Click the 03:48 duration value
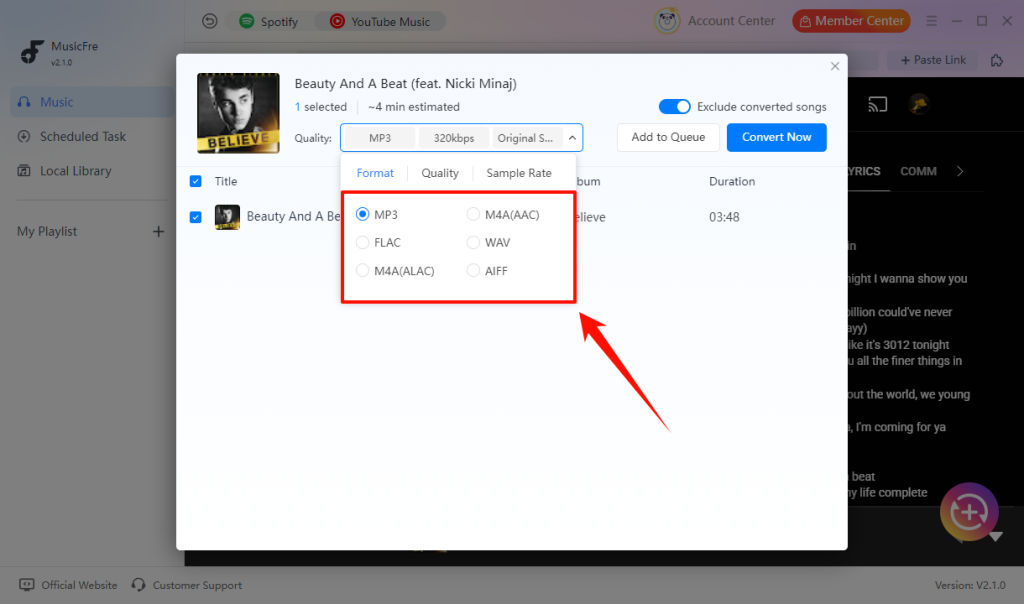Screen dimensions: 1024x604 pyautogui.click(x=724, y=217)
